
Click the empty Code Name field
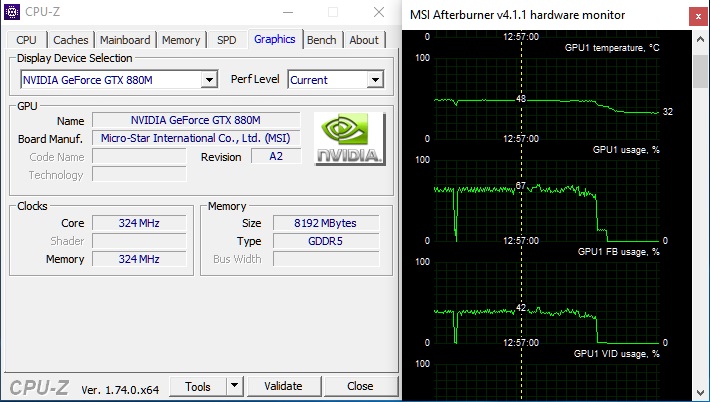(139, 156)
